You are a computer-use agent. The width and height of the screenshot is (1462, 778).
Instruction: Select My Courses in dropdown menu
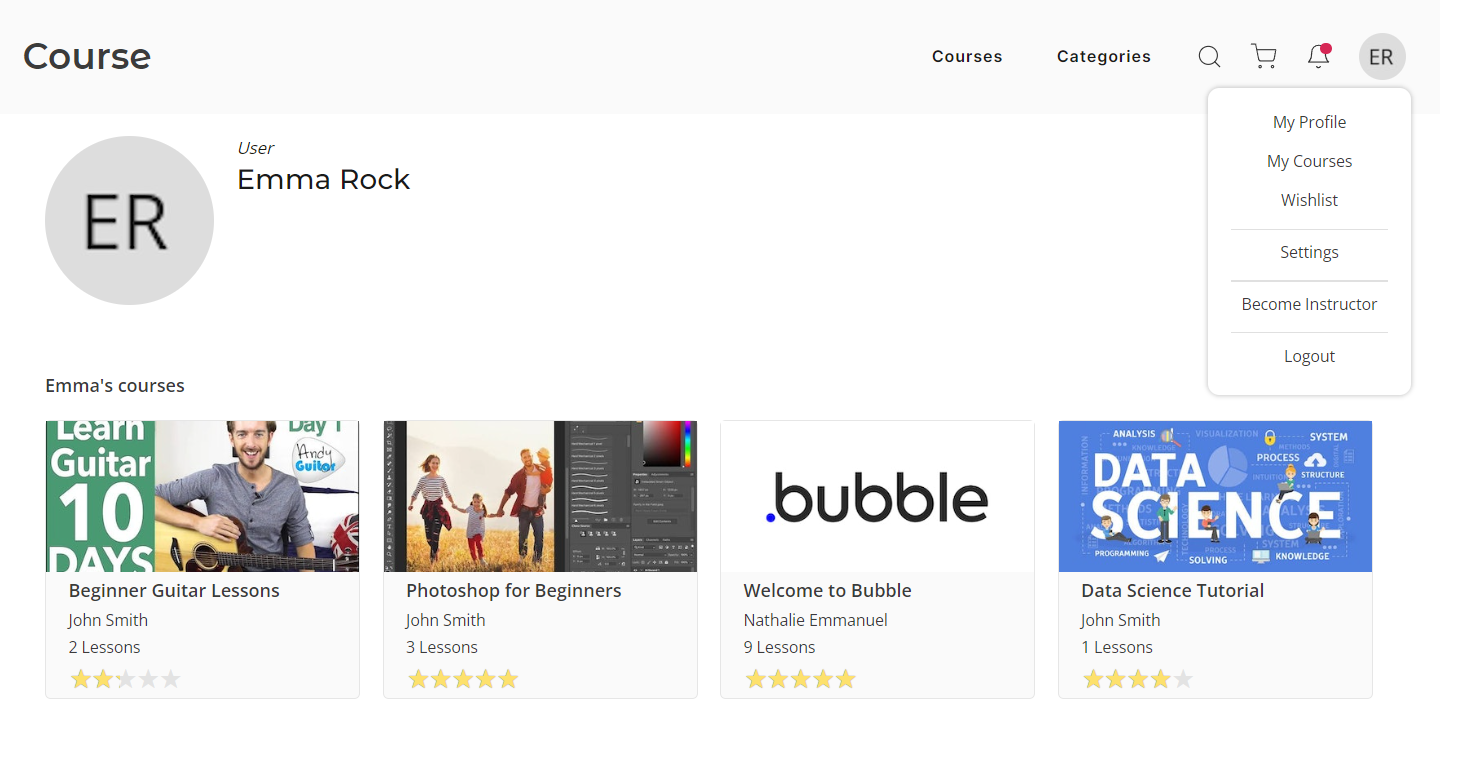1309,161
